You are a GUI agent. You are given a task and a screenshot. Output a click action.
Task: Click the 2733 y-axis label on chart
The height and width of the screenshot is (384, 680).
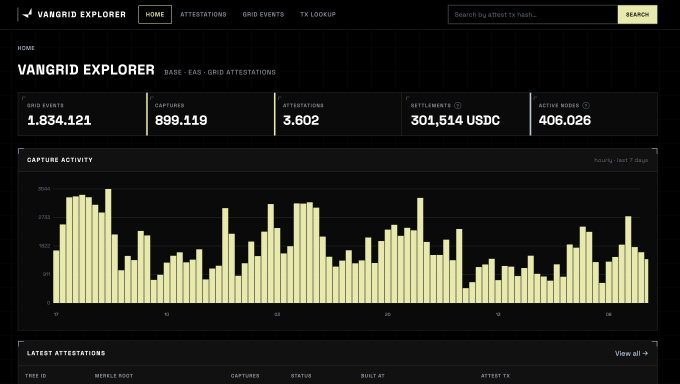[x=44, y=217]
